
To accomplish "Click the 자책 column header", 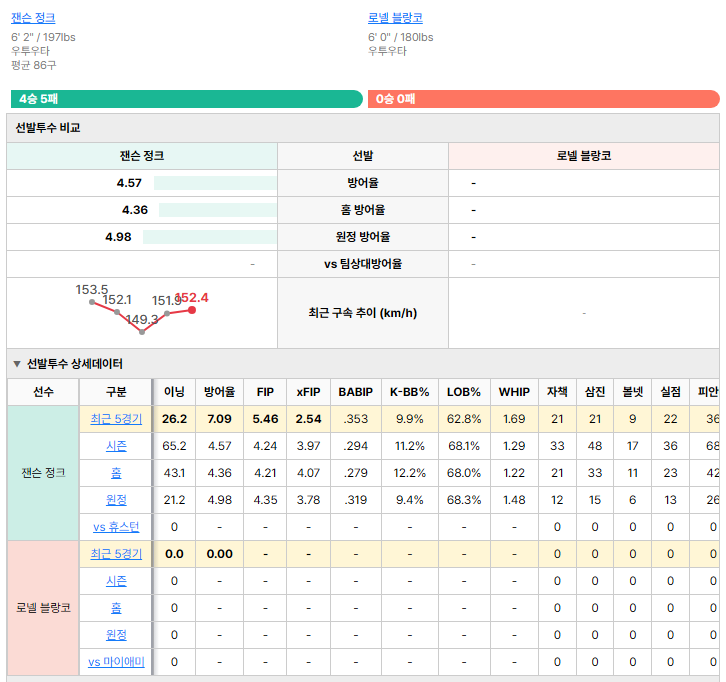I will coord(557,392).
